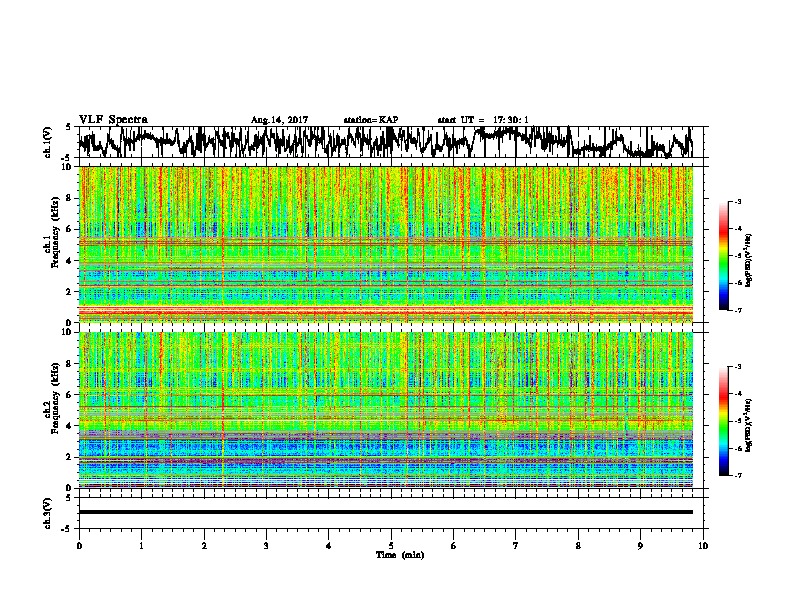This screenshot has width=792, height=612.
Task: Select the "start UT = 17:30:1" text
Action: pyautogui.click(x=483, y=120)
